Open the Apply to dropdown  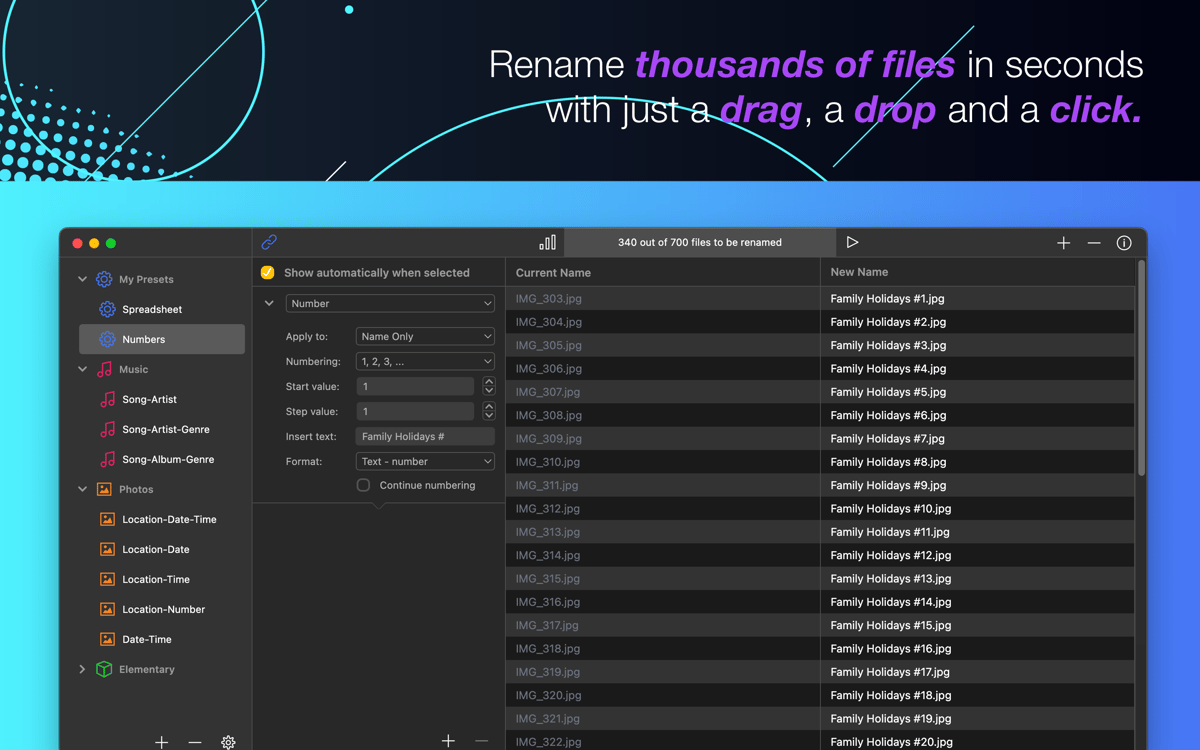(425, 337)
